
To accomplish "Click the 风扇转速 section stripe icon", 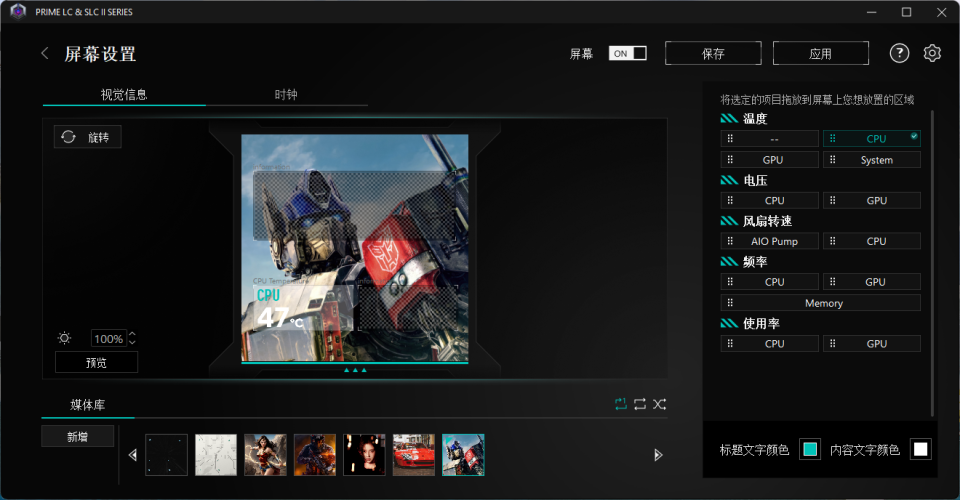I will pos(729,220).
